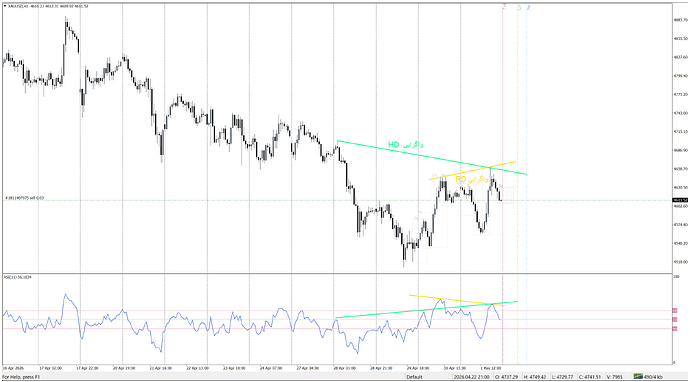Image resolution: width=690 pixels, height=382 pixels.
Task: Select the yellow RD trendline on price chart
Action: point(472,171)
